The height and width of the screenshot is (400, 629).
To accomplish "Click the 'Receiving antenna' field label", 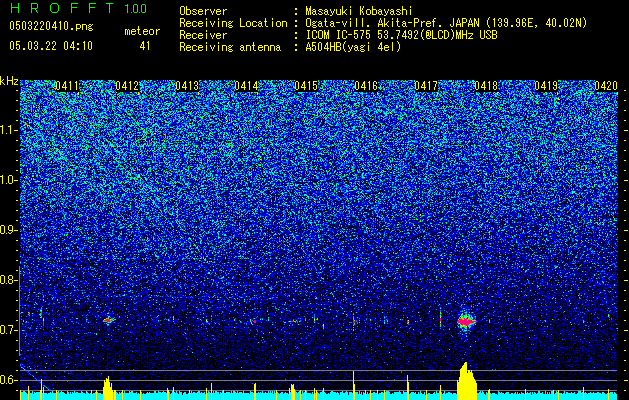I will [230, 47].
